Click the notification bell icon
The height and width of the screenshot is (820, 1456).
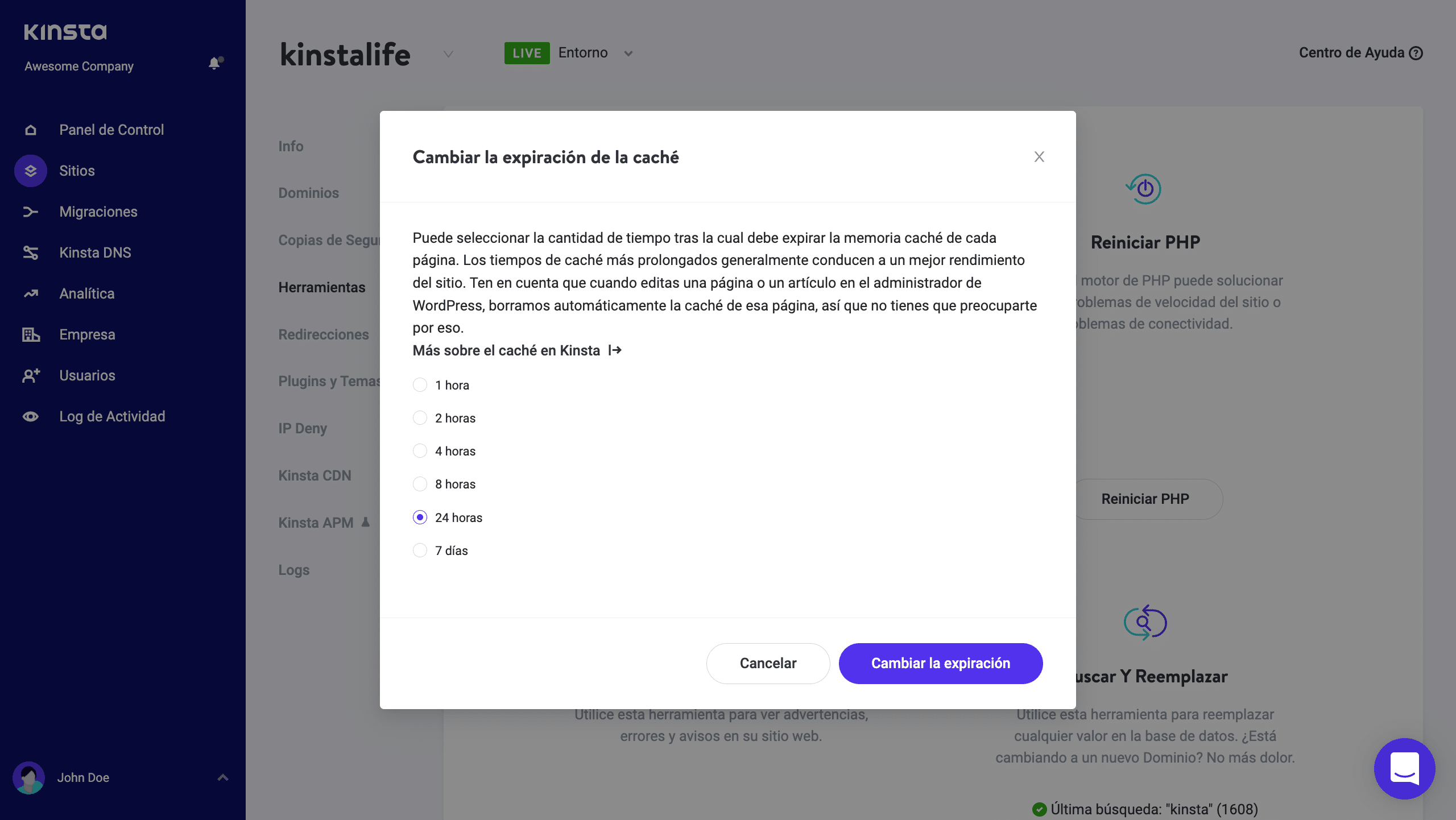click(x=214, y=64)
